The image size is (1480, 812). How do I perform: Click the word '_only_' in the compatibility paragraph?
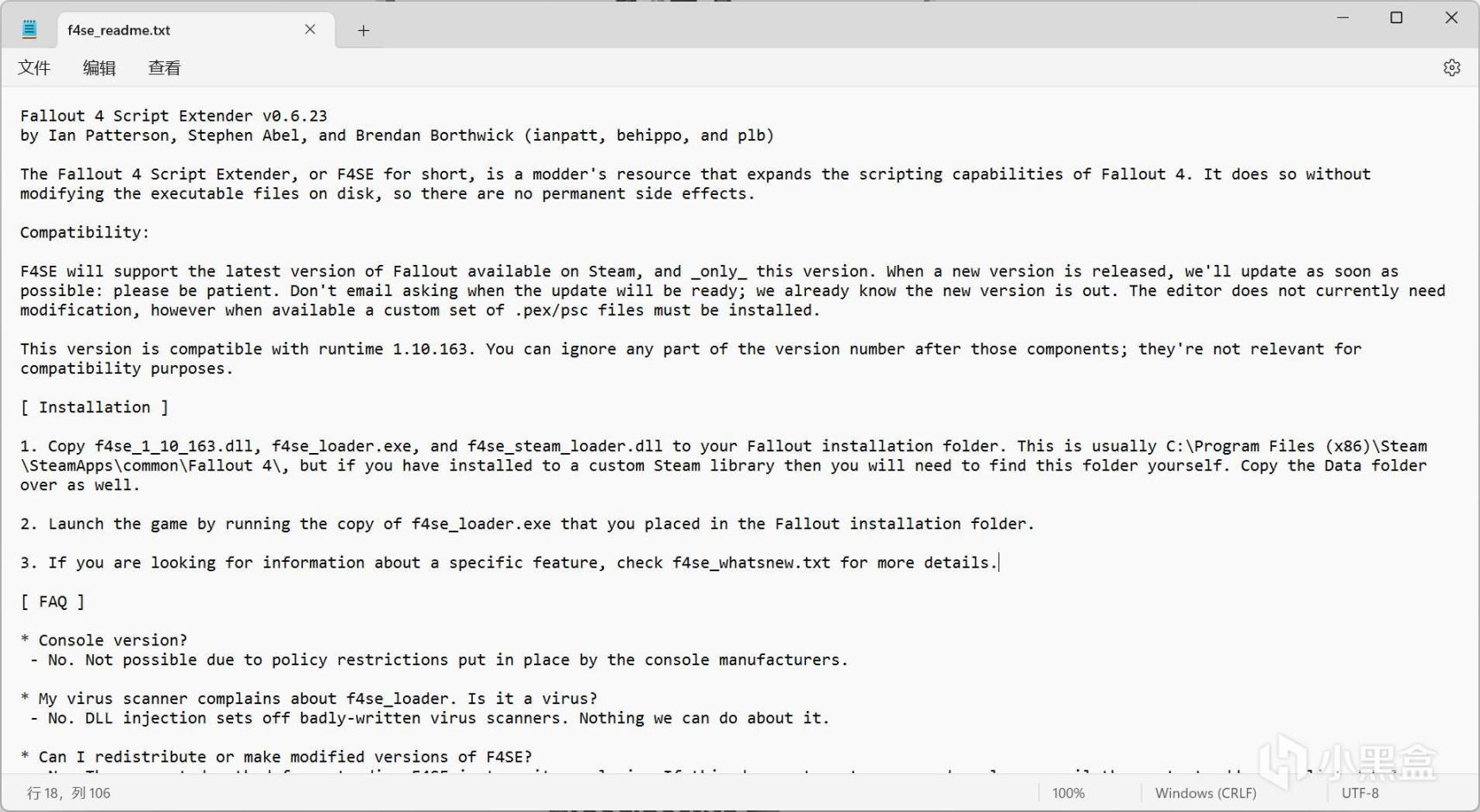coord(719,271)
